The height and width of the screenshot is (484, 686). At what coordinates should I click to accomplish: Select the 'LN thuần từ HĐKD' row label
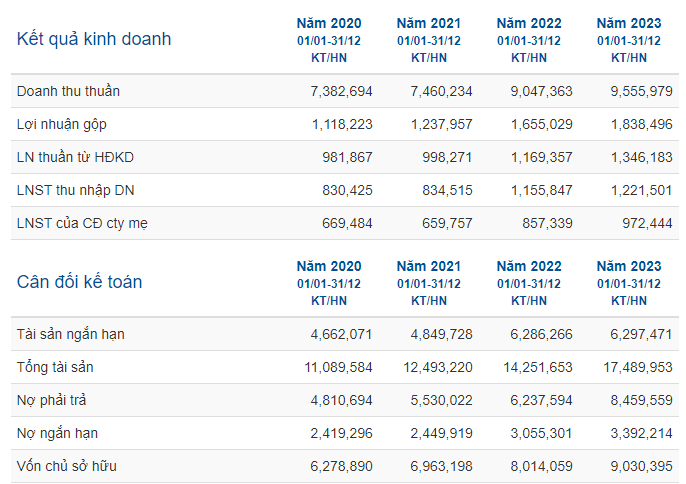point(75,157)
